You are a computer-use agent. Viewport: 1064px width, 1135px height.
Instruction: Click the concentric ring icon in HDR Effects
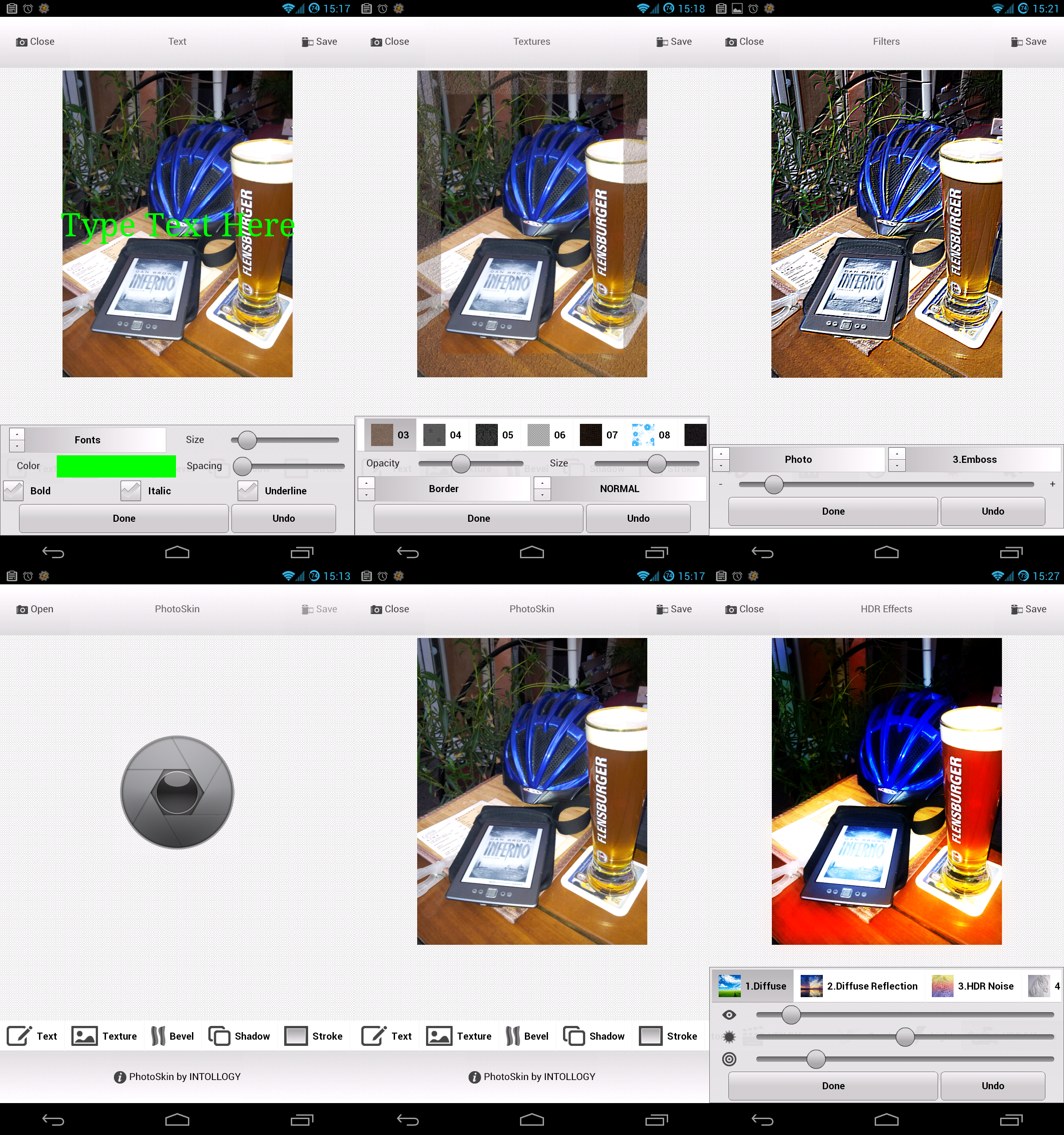729,1059
